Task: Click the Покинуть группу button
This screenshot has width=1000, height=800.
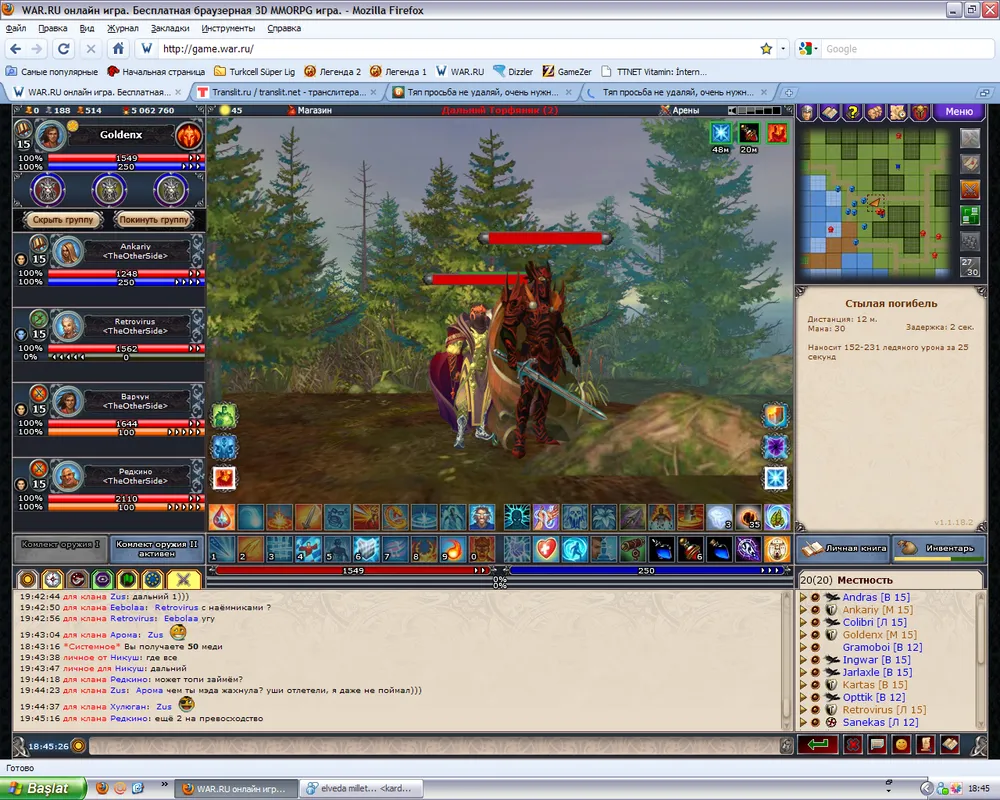Action: click(x=154, y=219)
